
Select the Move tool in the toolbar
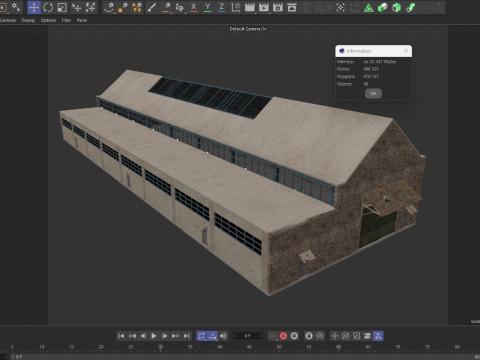click(x=34, y=7)
